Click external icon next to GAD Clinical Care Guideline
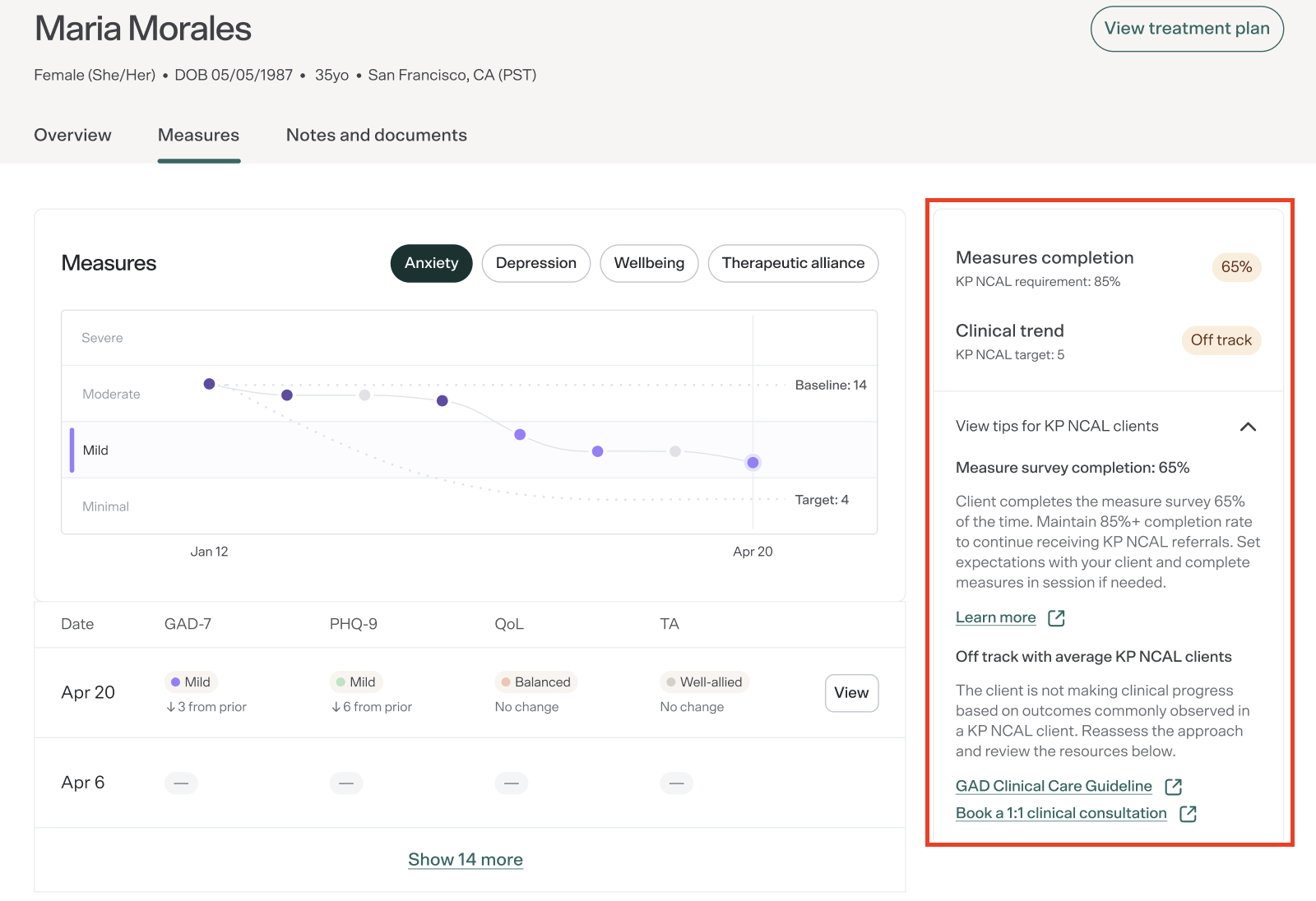Screen dimensions: 1316x901 click(1174, 787)
